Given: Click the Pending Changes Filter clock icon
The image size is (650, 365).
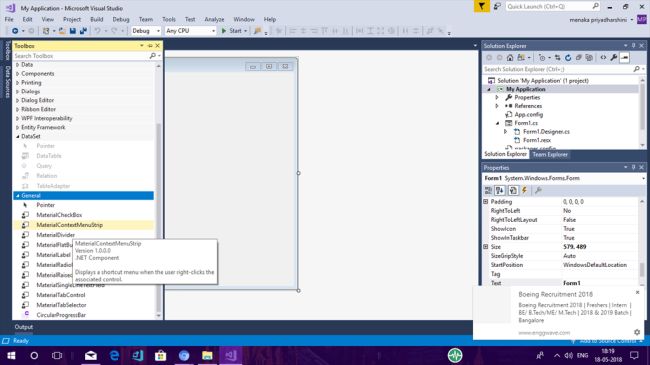Looking at the screenshot, I should [x=542, y=58].
